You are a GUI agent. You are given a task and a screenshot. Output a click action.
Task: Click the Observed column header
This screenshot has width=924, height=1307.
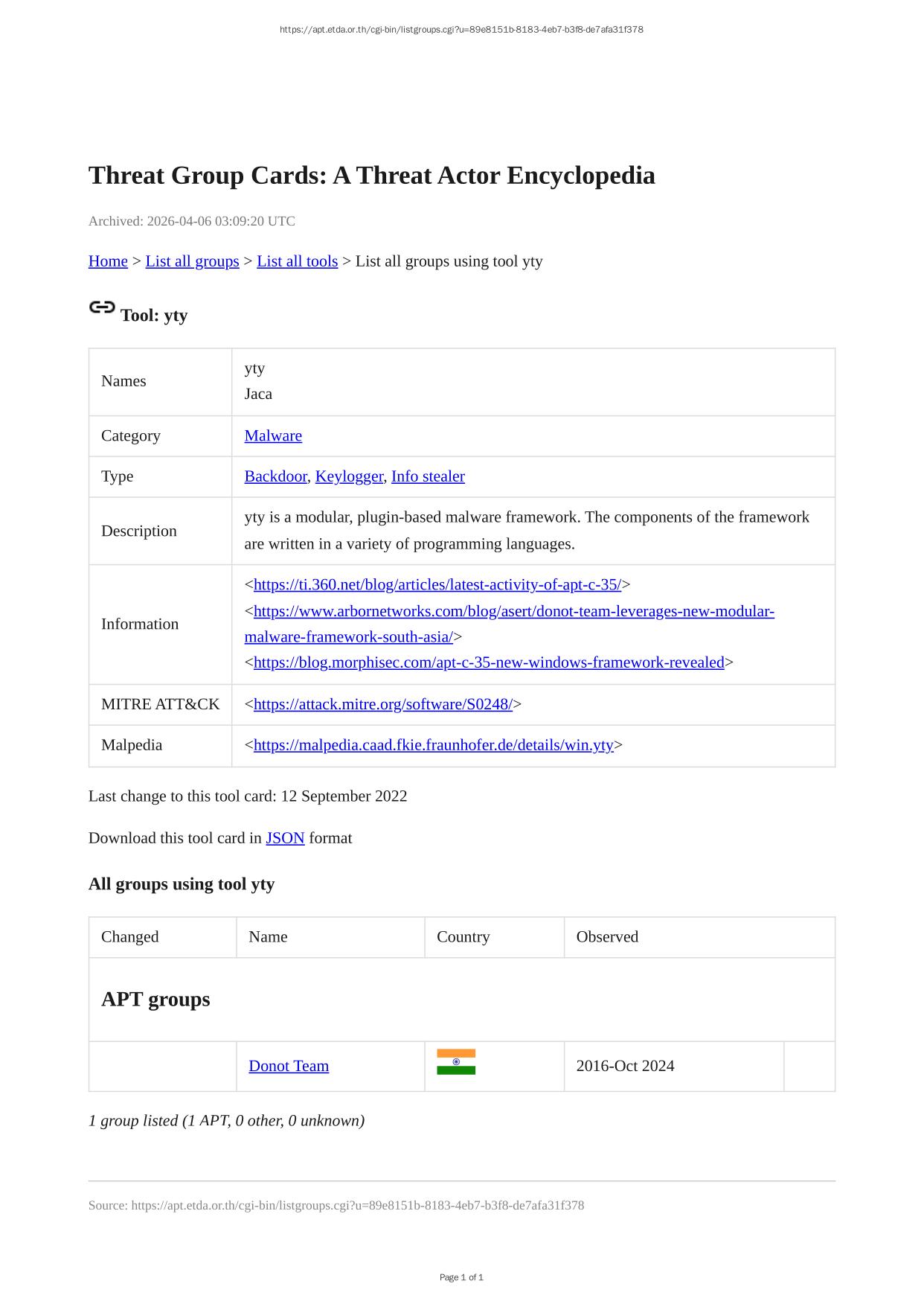pyautogui.click(x=607, y=937)
